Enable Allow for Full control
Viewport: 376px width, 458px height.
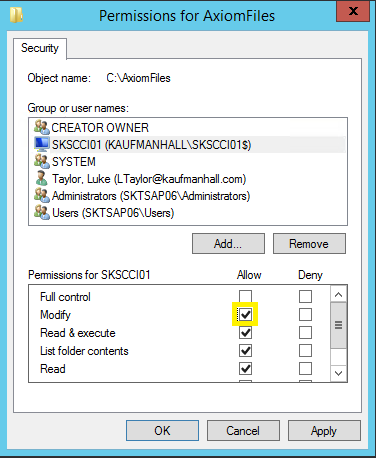[x=245, y=296]
